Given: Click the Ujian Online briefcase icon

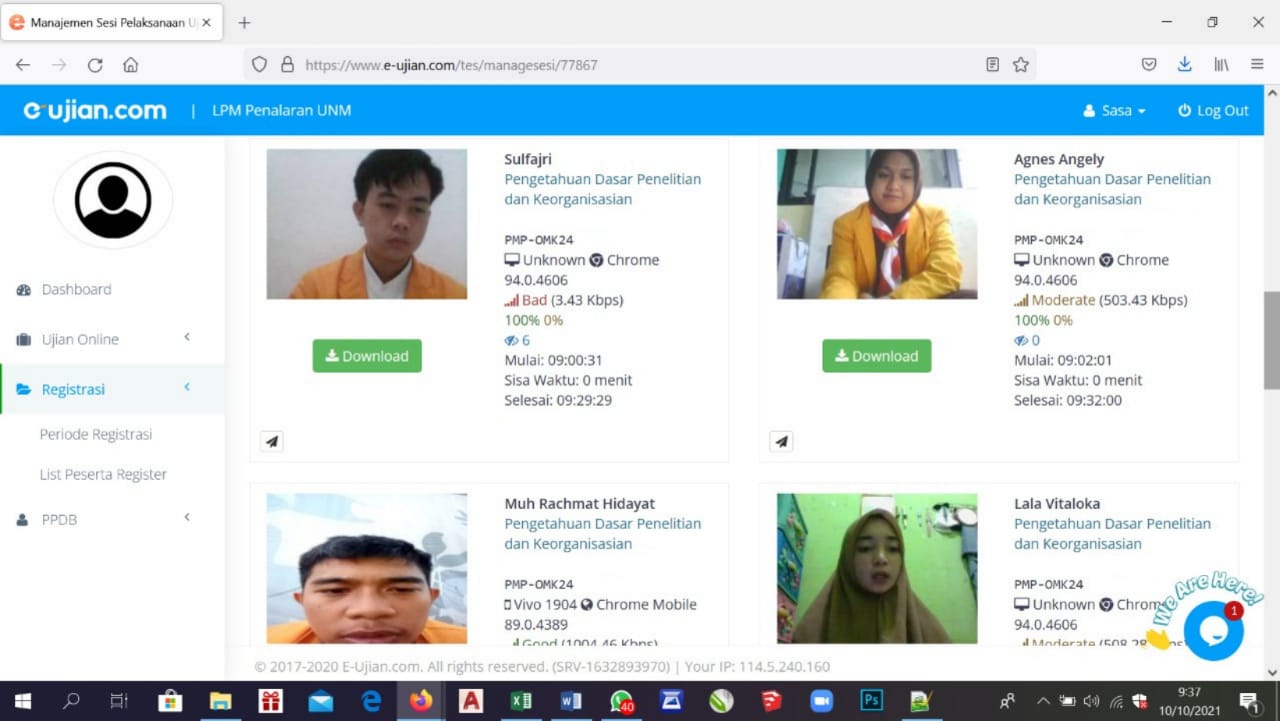Looking at the screenshot, I should [23, 340].
